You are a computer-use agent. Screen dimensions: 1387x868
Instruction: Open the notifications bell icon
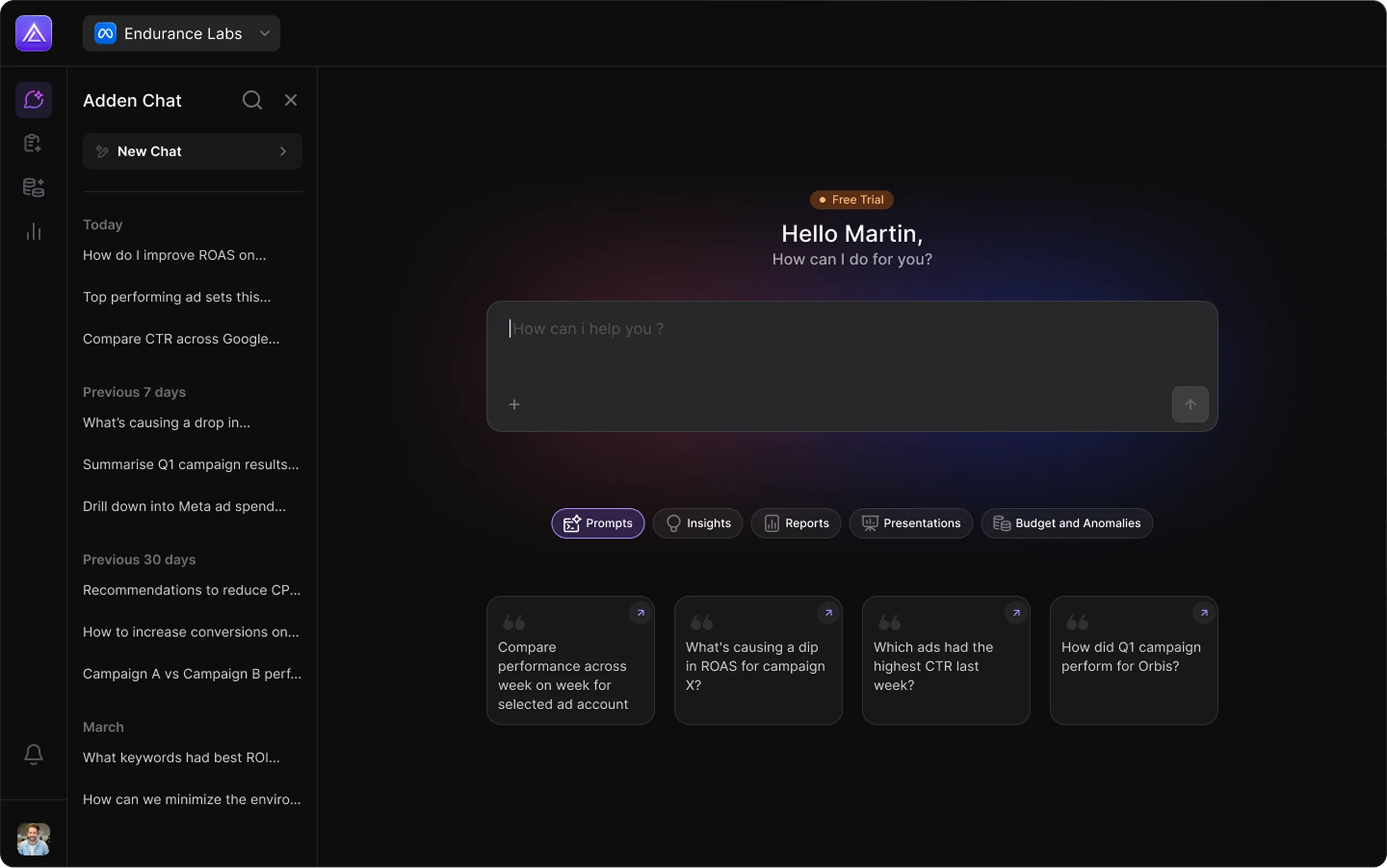33,754
